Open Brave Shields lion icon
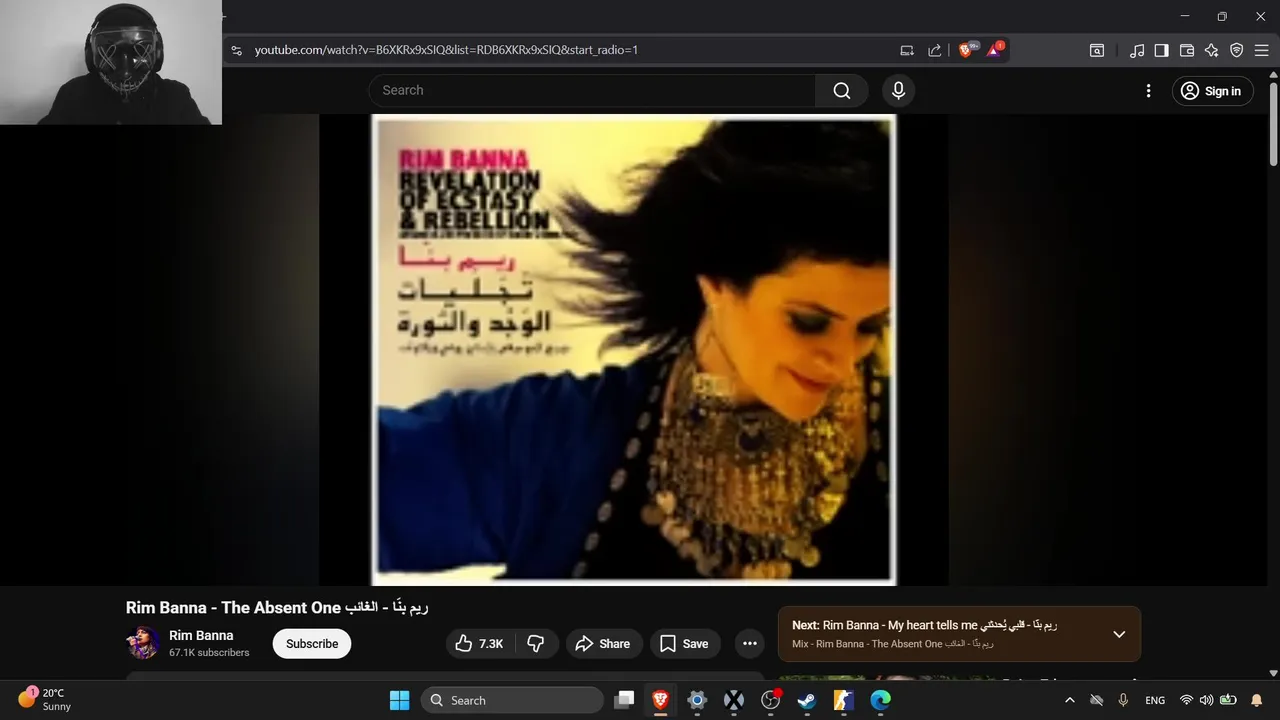 tap(967, 50)
